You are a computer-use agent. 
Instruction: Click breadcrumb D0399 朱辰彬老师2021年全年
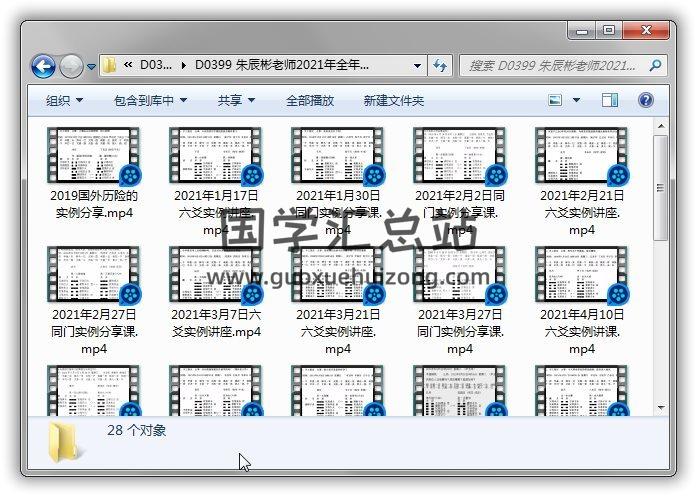click(282, 65)
